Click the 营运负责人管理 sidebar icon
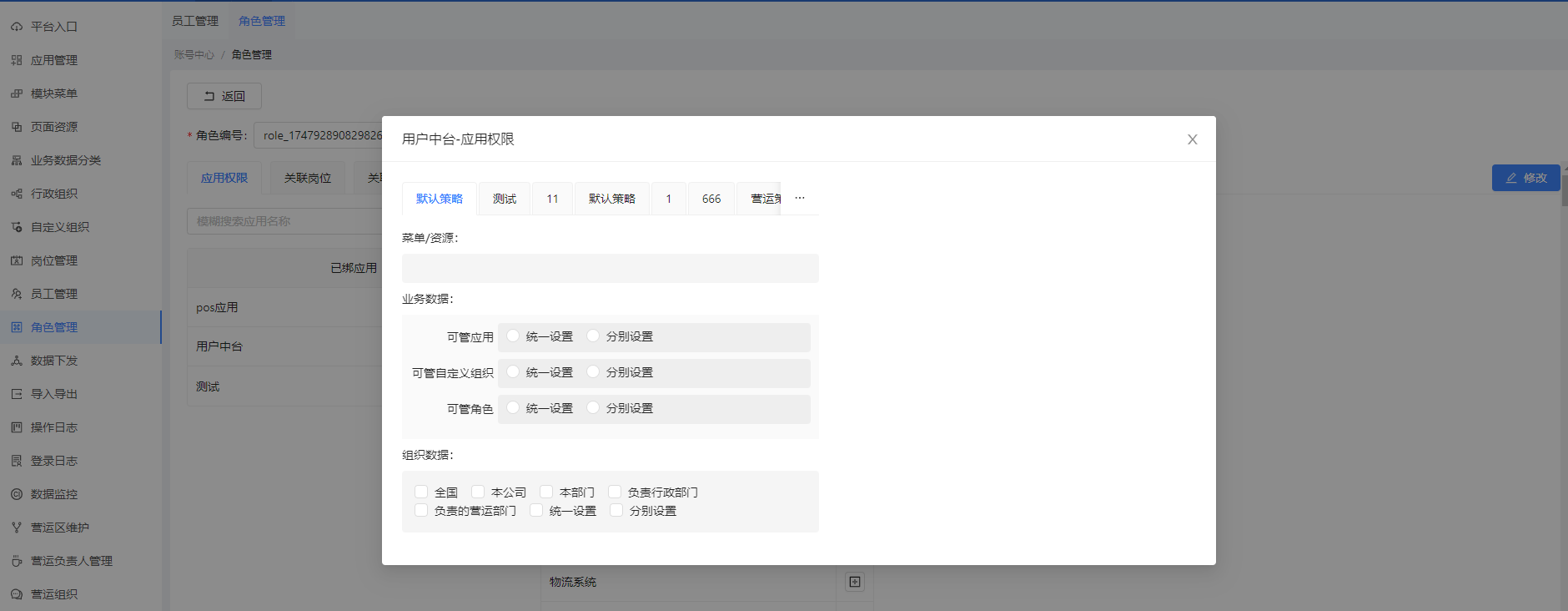The width and height of the screenshot is (1568, 611). (x=17, y=561)
